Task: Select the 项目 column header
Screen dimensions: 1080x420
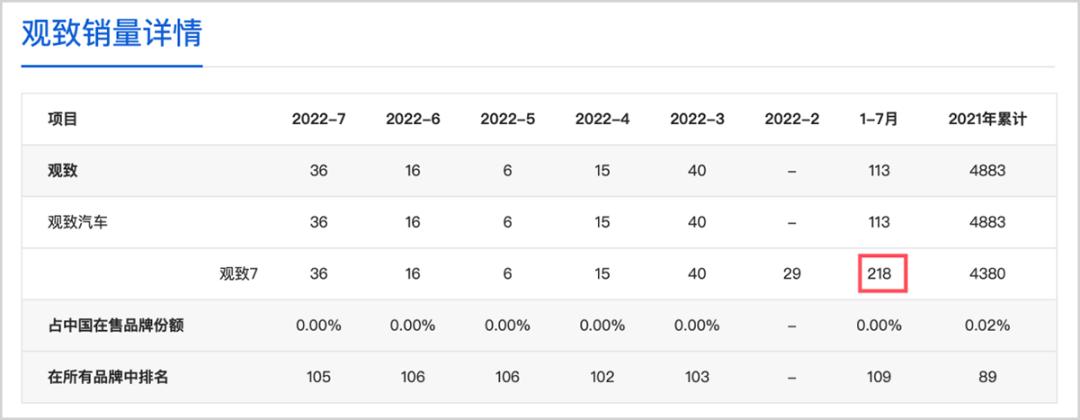Action: 62,119
